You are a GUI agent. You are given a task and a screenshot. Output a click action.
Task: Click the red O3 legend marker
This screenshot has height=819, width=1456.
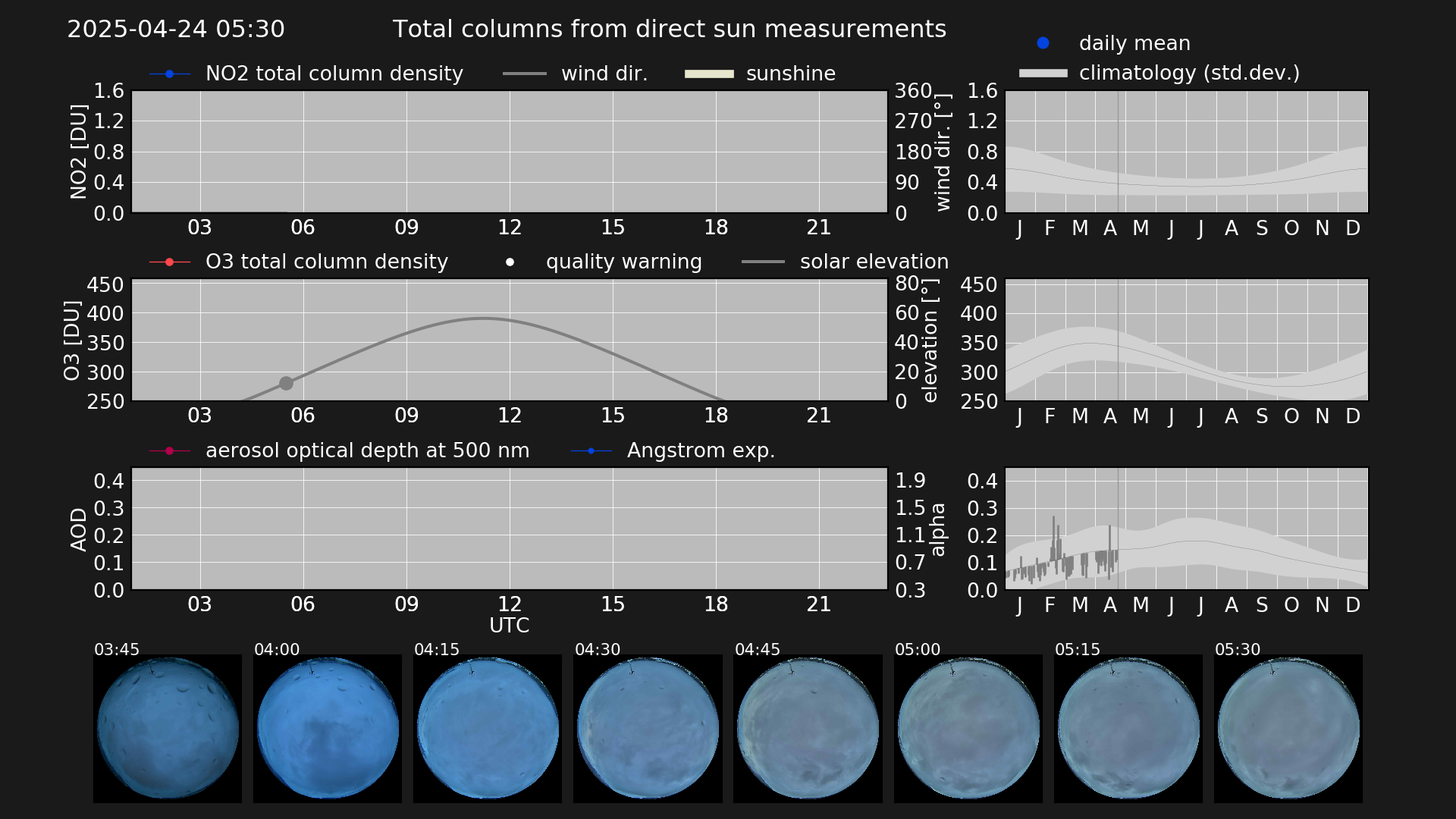169,262
